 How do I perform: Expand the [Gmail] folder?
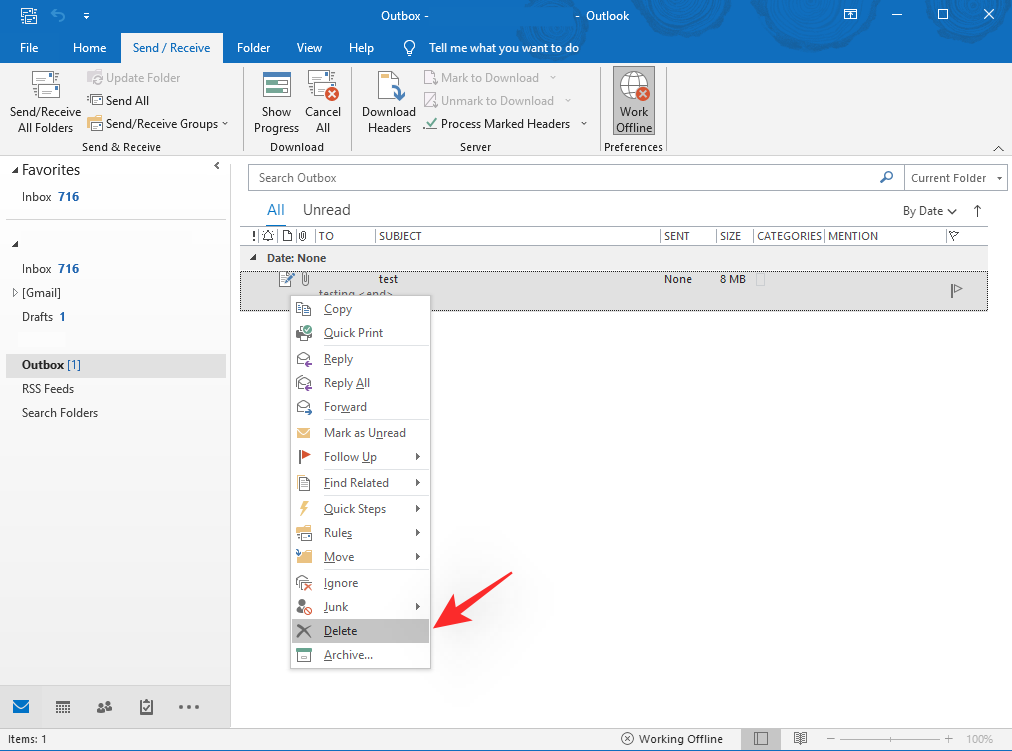point(15,292)
